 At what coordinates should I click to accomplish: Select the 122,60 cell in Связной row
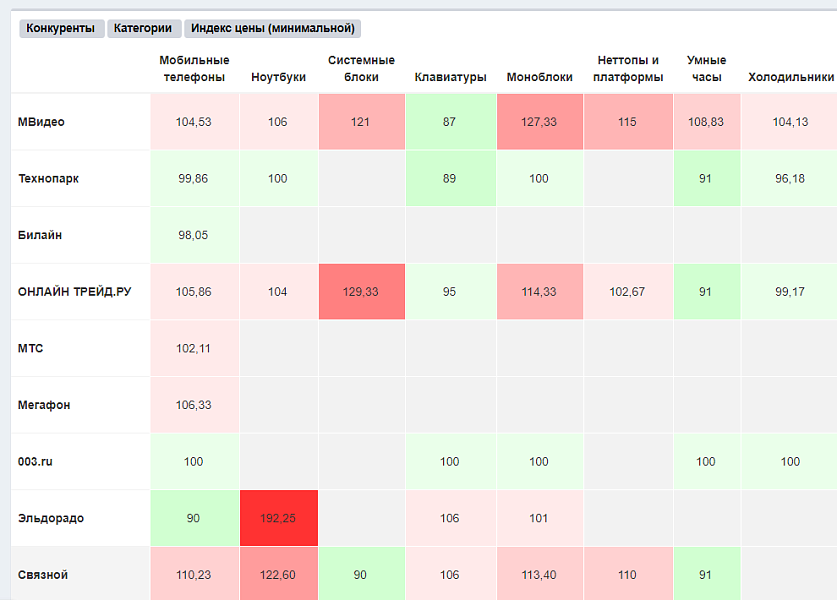(278, 575)
